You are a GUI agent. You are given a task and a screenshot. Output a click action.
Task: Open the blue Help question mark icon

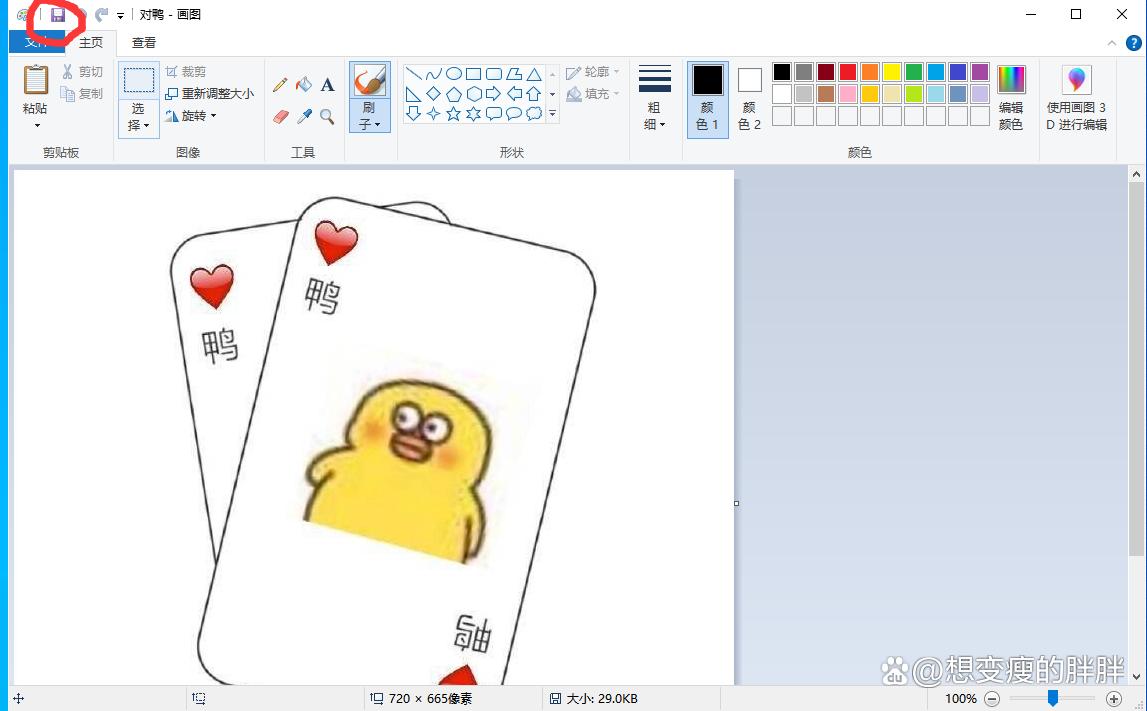(1133, 43)
